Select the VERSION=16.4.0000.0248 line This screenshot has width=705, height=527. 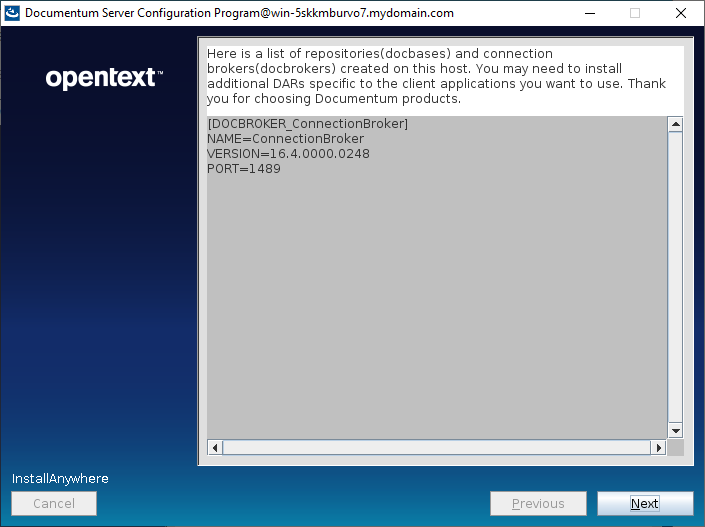pyautogui.click(x=288, y=154)
